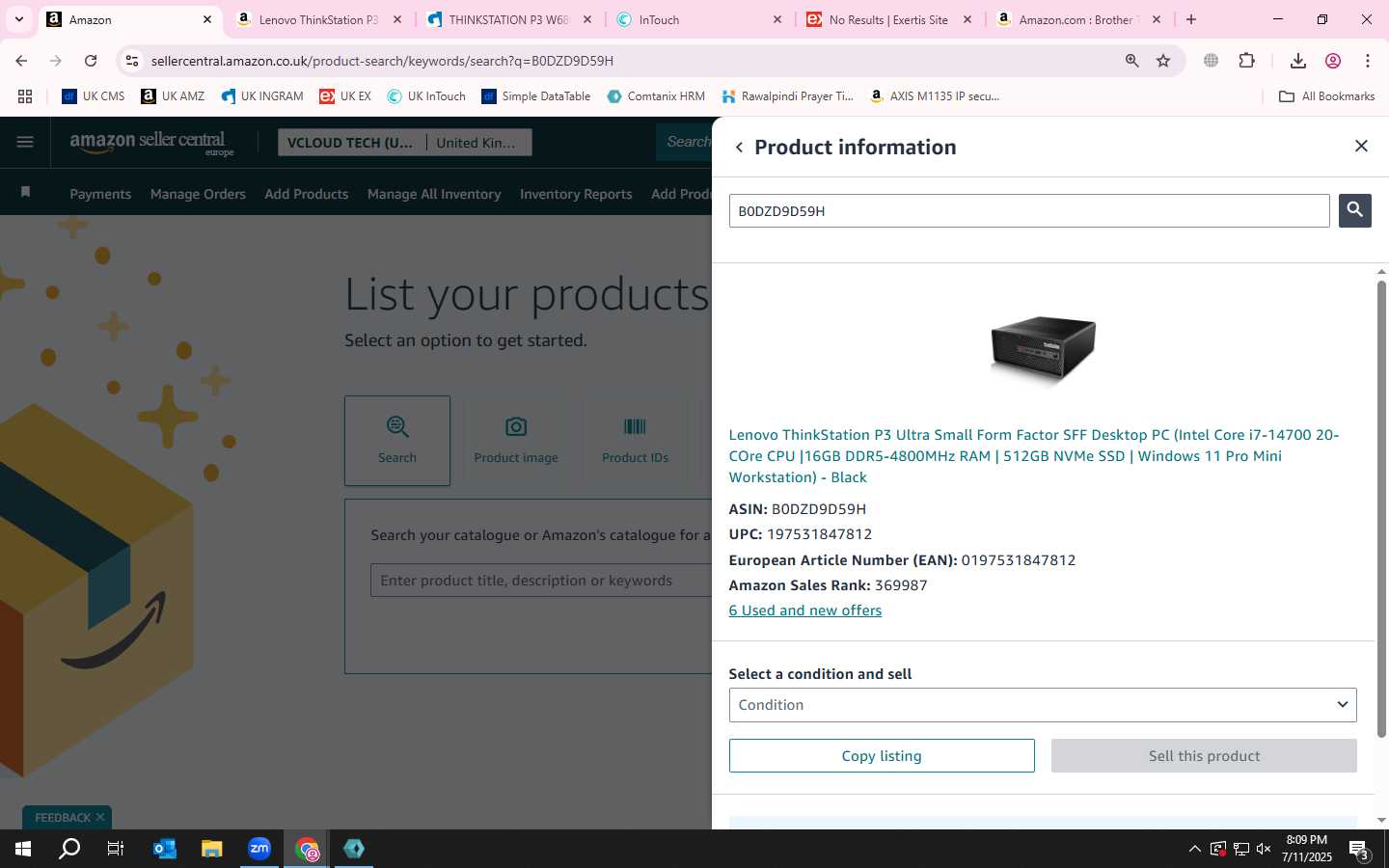Screen dimensions: 1389x868
Task: Click the site information icon in address bar
Action: click(x=132, y=61)
